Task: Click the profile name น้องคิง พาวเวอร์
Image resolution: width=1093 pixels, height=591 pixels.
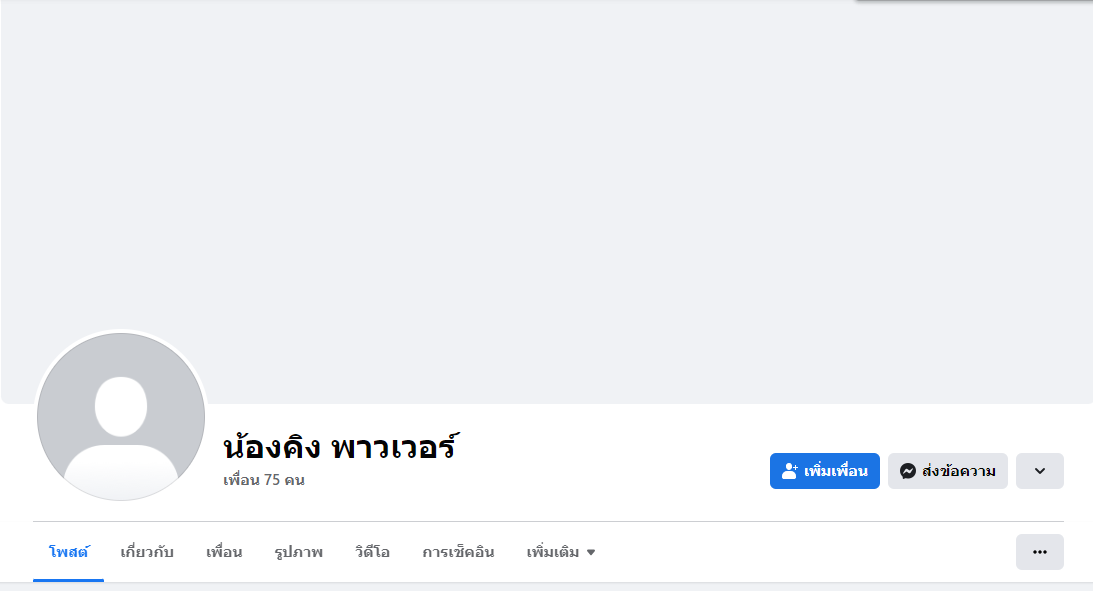Action: [x=340, y=446]
